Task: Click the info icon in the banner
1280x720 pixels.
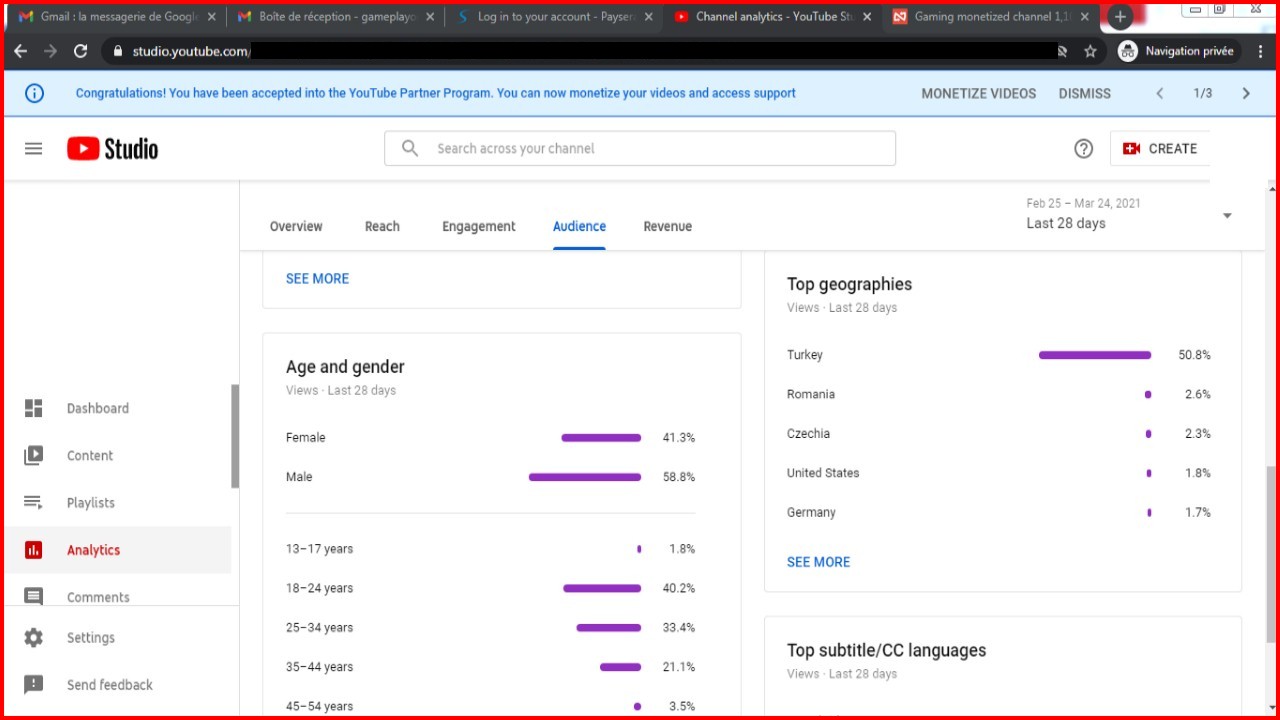Action: point(34,93)
